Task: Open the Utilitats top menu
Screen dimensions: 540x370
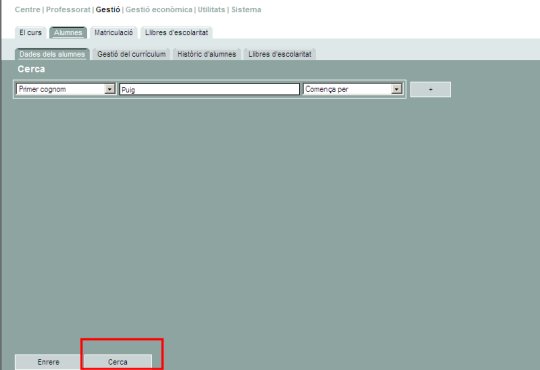Action: [x=211, y=10]
